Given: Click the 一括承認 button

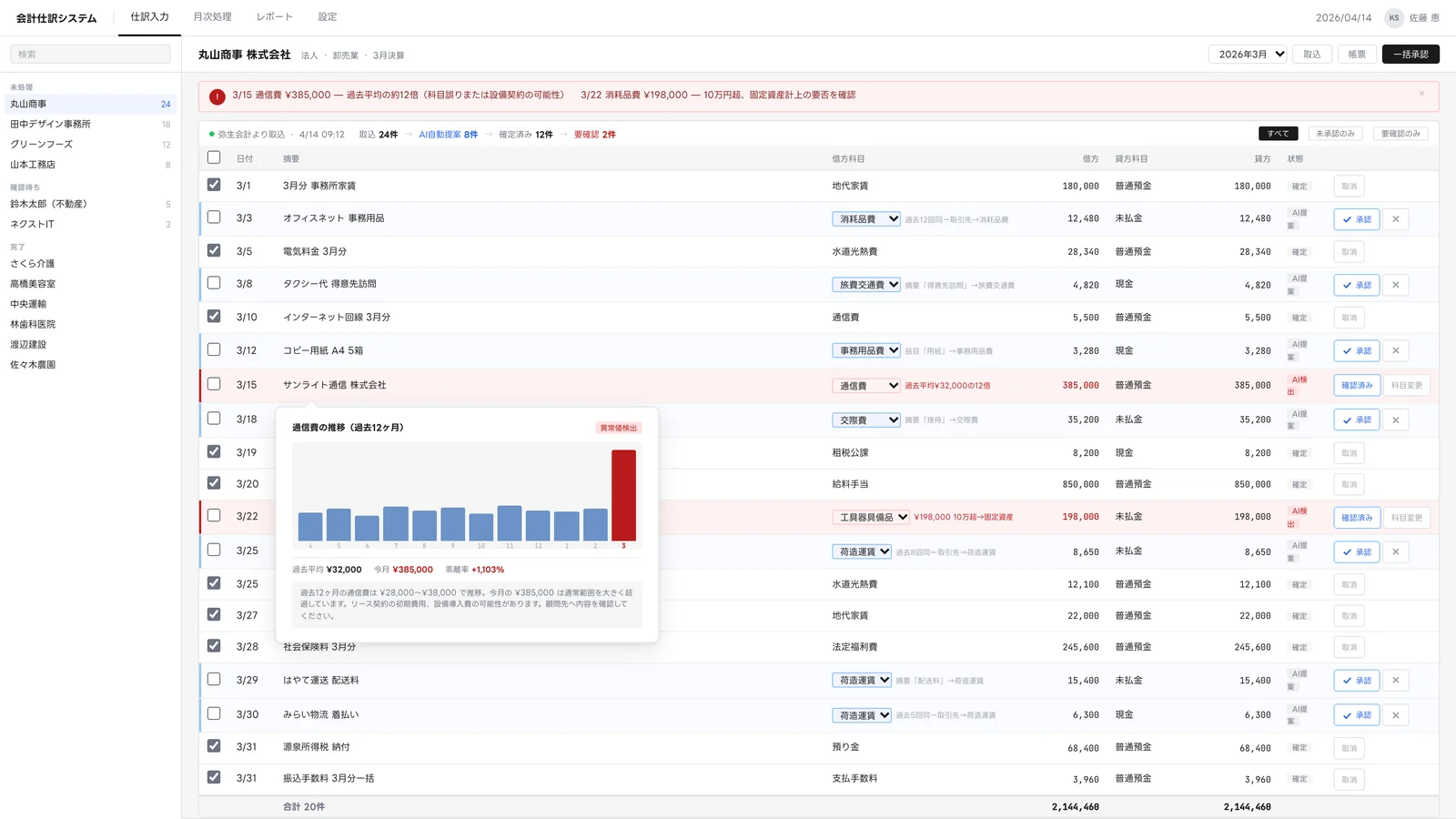Looking at the screenshot, I should 1410,55.
